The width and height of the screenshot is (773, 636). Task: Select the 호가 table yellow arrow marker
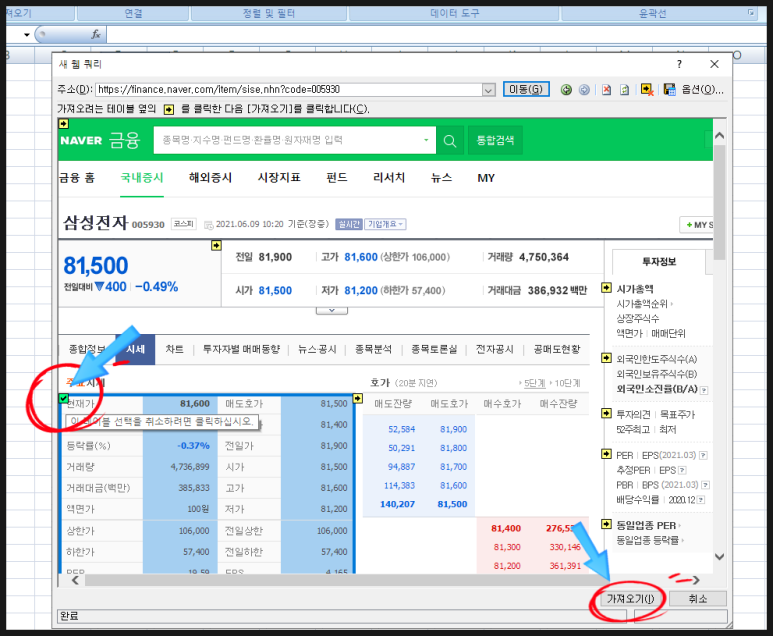[358, 398]
